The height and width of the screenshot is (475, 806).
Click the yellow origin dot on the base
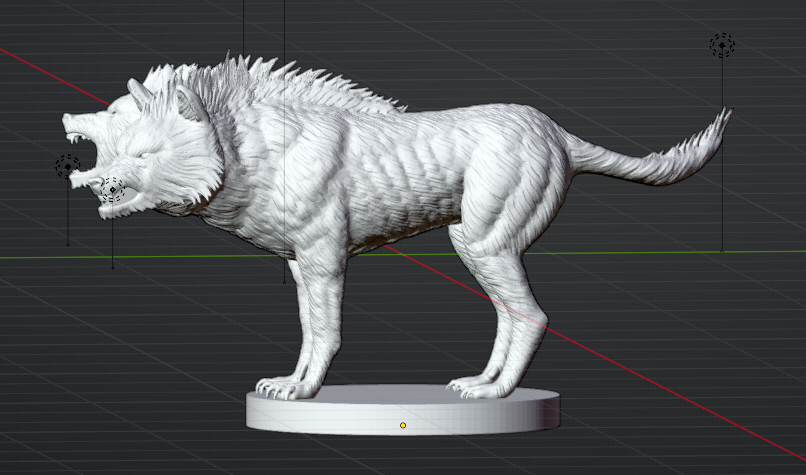403,425
